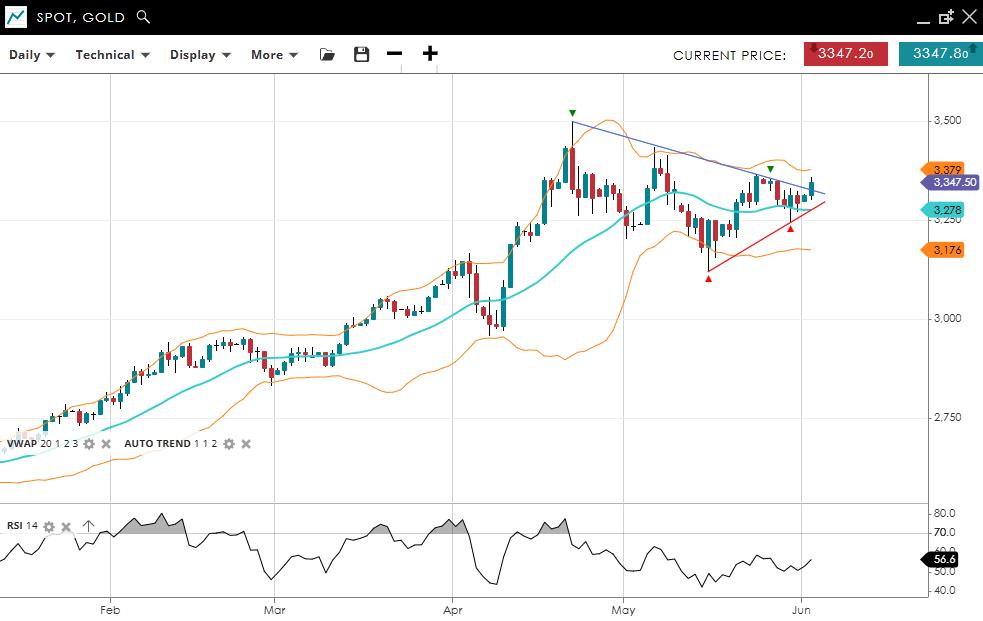
Task: Open AUTO TREND settings gear
Action: [229, 444]
